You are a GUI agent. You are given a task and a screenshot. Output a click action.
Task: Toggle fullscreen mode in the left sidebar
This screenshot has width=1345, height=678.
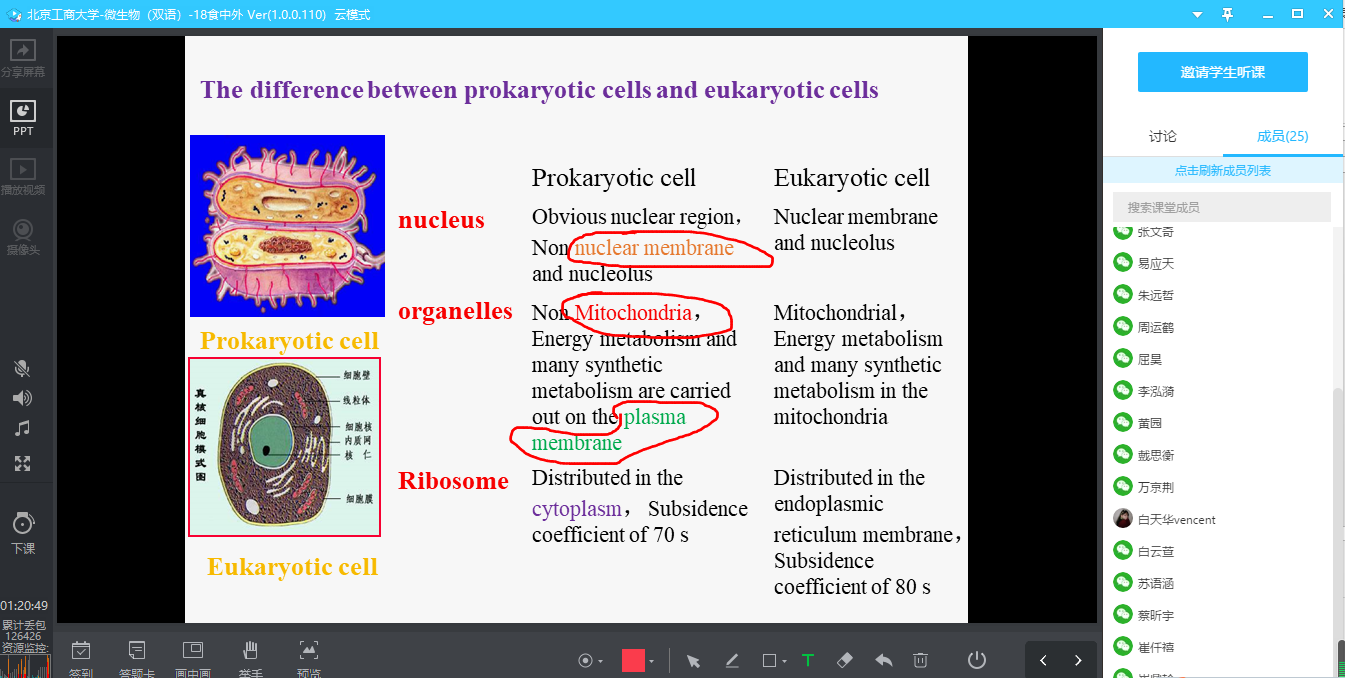[x=22, y=463]
